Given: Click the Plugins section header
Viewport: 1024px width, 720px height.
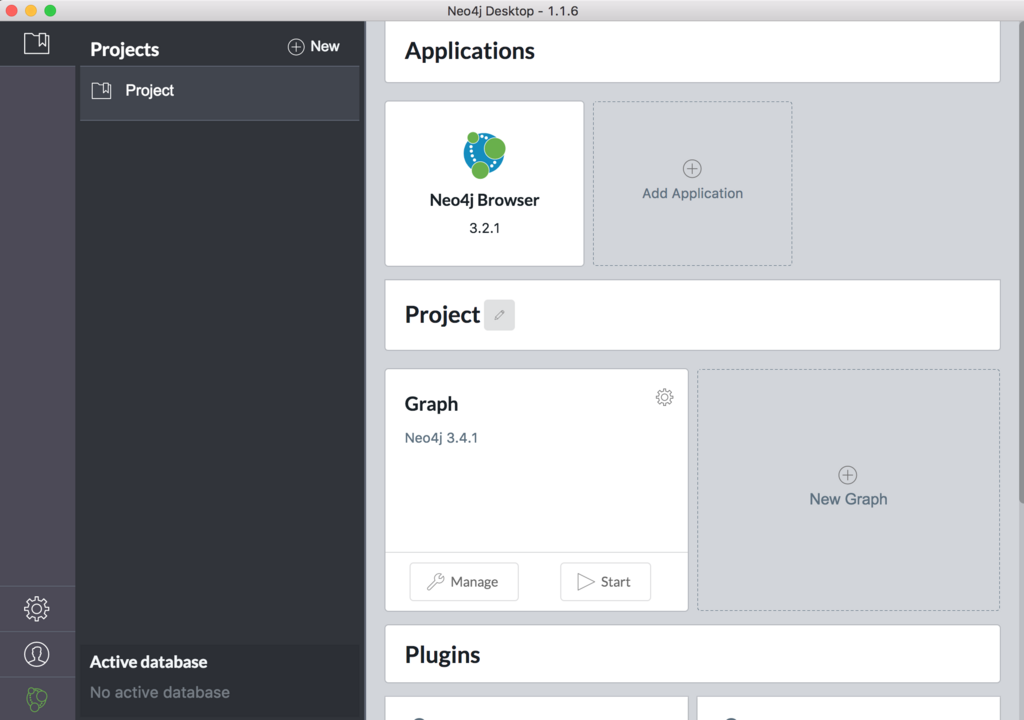Looking at the screenshot, I should (x=692, y=654).
